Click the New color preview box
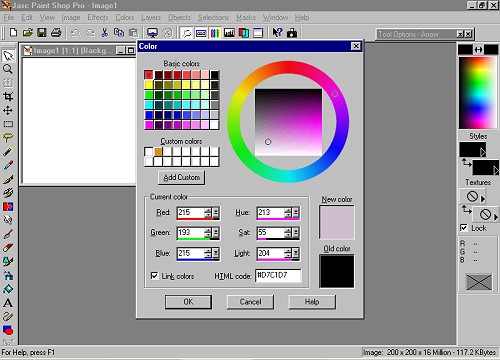Viewport: 500px width, 360px height. (337, 222)
